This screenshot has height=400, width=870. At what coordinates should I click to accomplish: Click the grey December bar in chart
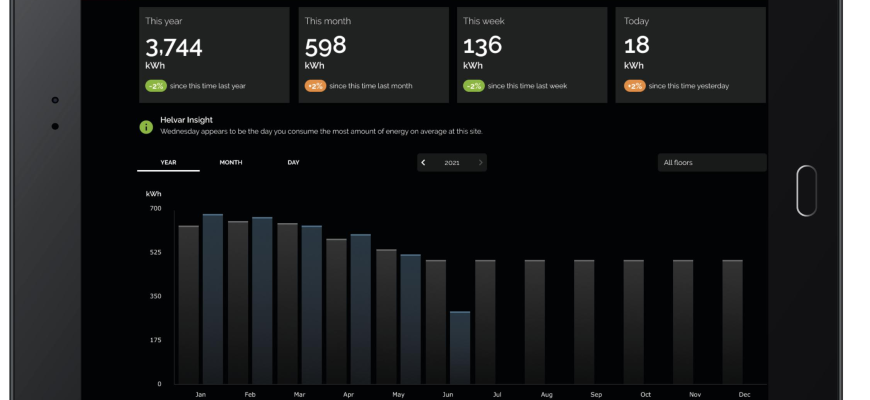pos(732,321)
